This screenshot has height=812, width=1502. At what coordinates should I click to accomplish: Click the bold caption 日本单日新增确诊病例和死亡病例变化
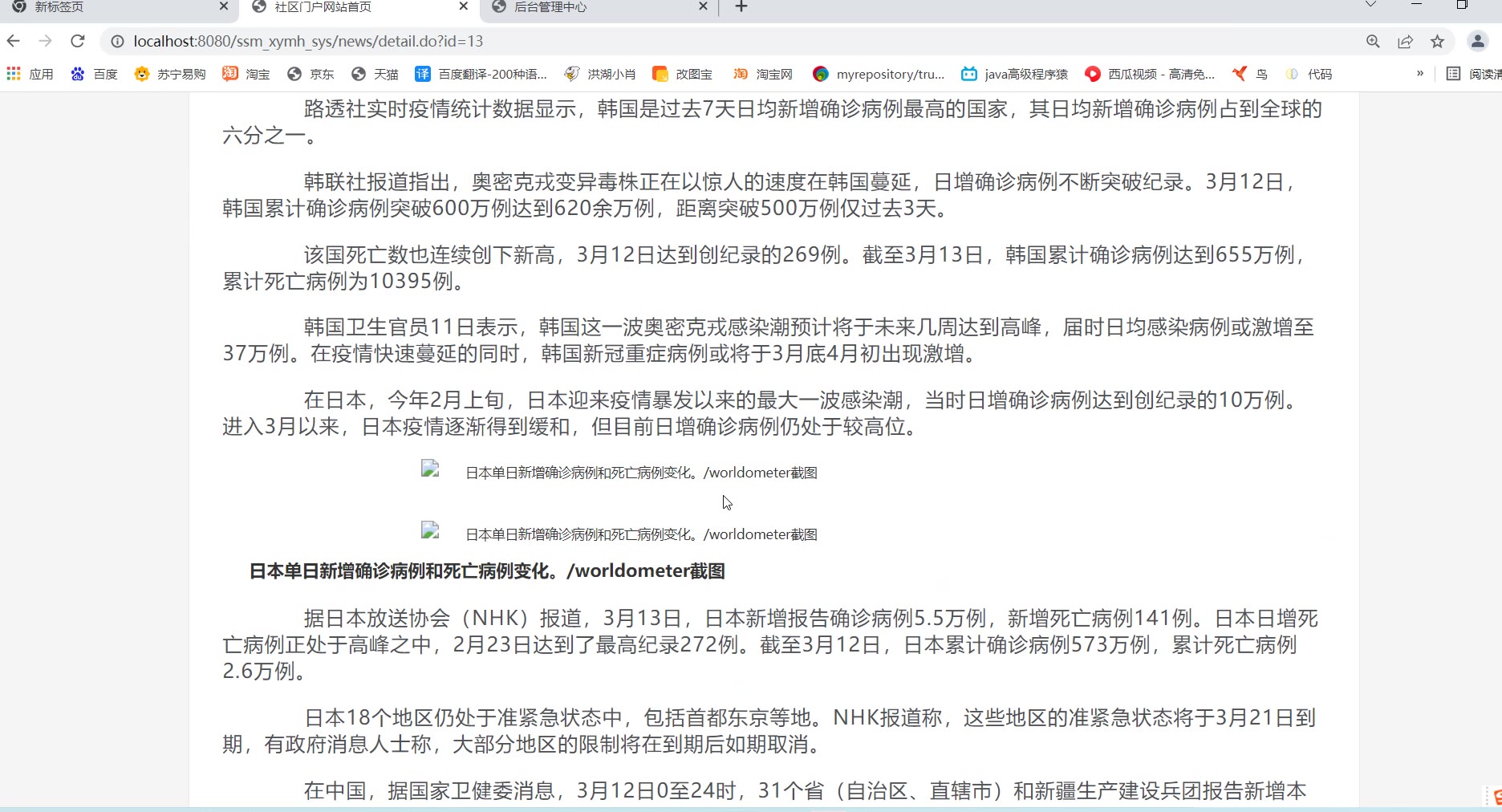pos(487,571)
